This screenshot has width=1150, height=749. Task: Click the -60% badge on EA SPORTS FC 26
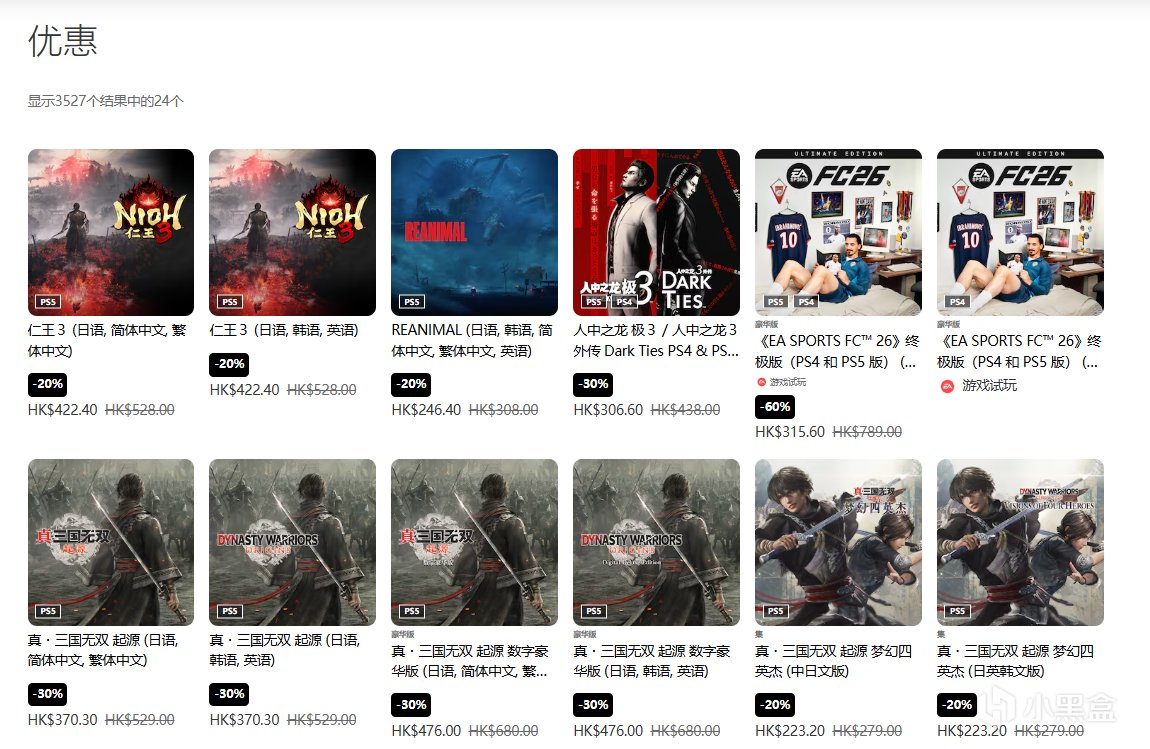775,407
